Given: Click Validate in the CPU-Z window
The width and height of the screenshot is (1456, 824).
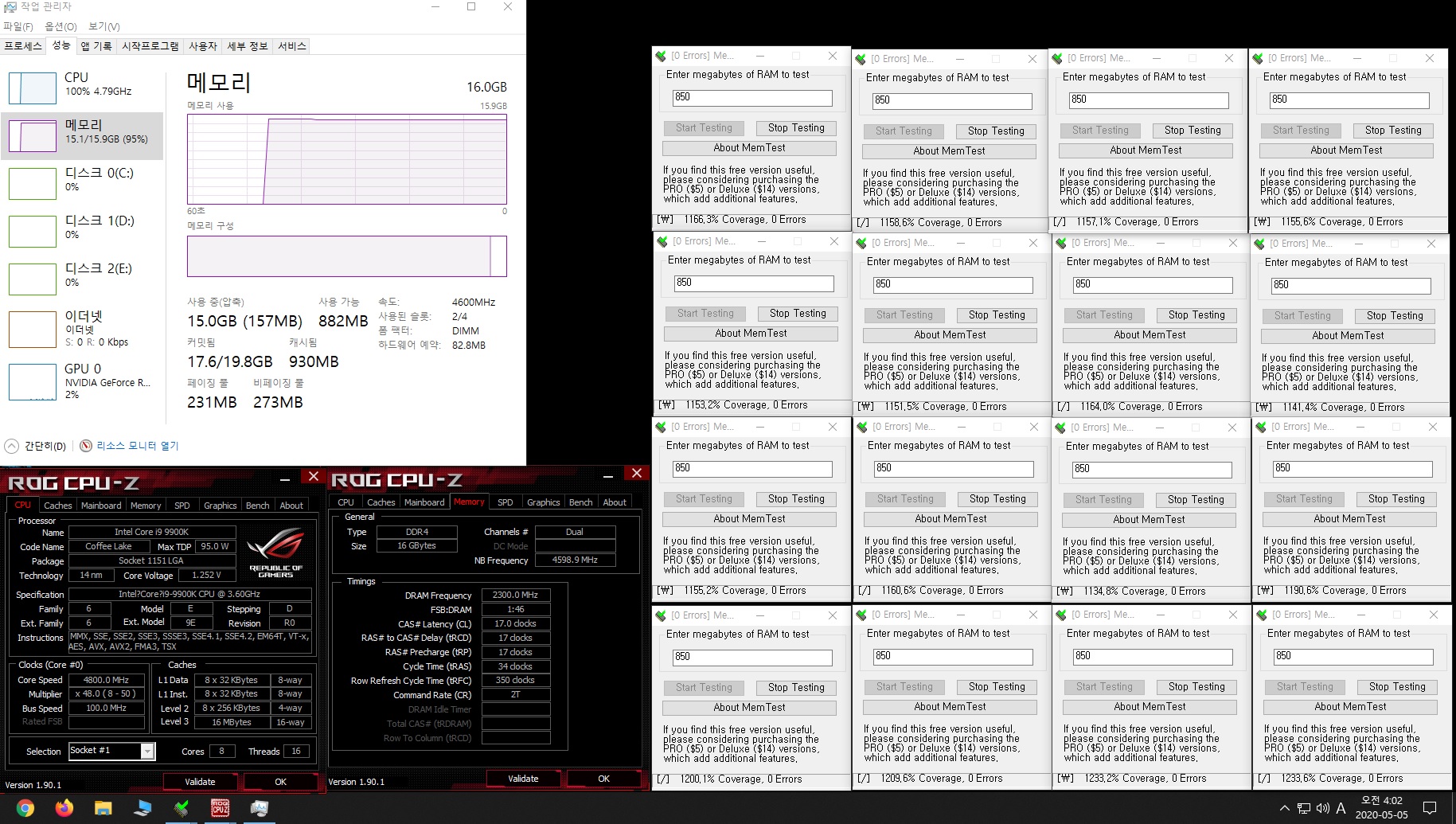Looking at the screenshot, I should [200, 781].
